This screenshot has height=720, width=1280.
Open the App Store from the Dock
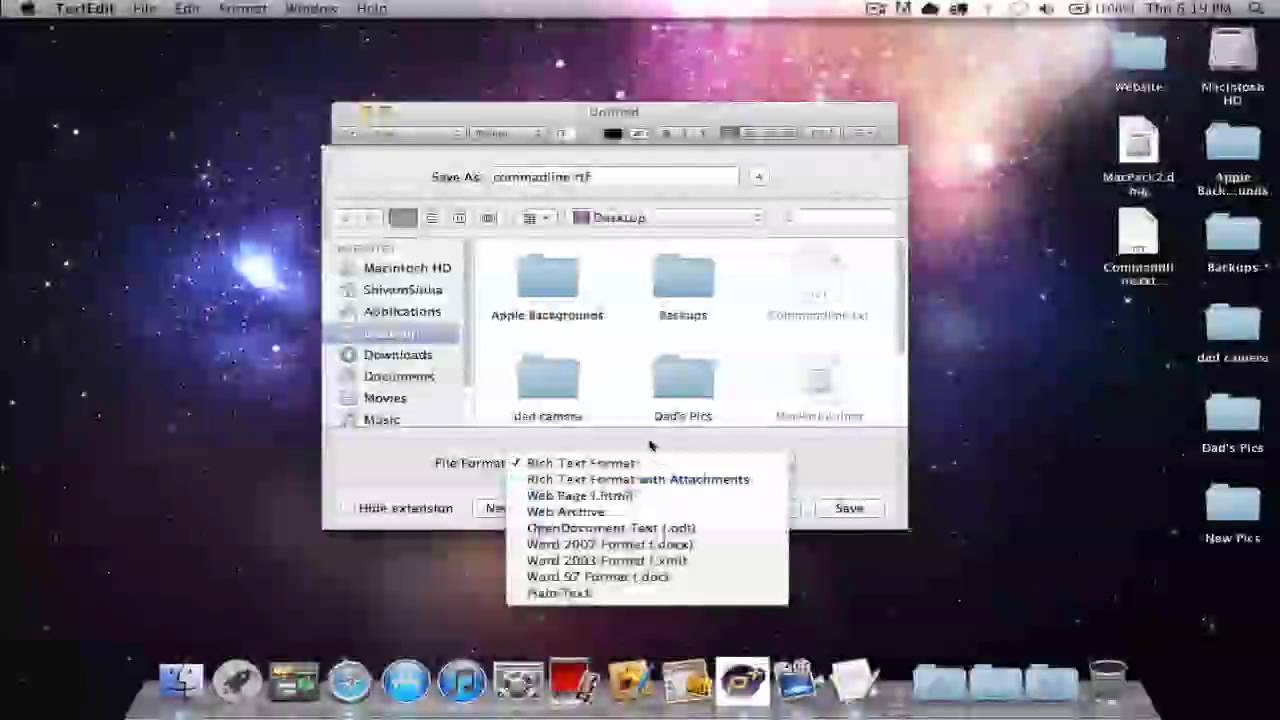click(406, 682)
